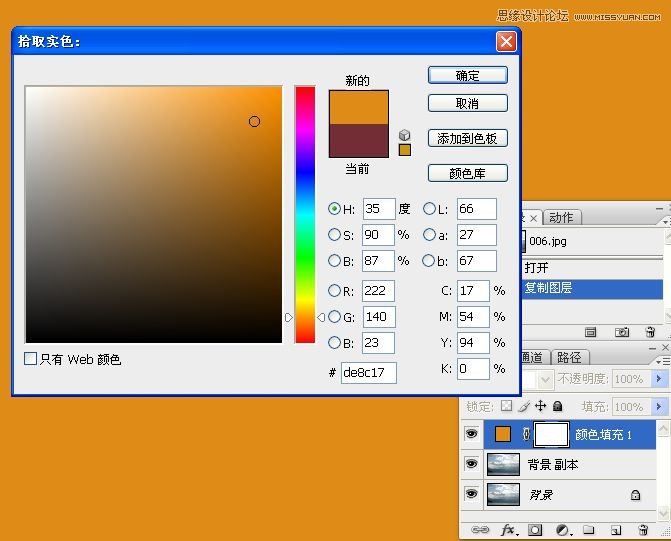The width and height of the screenshot is (671, 541).
Task: Create a new layer icon
Action: [616, 530]
